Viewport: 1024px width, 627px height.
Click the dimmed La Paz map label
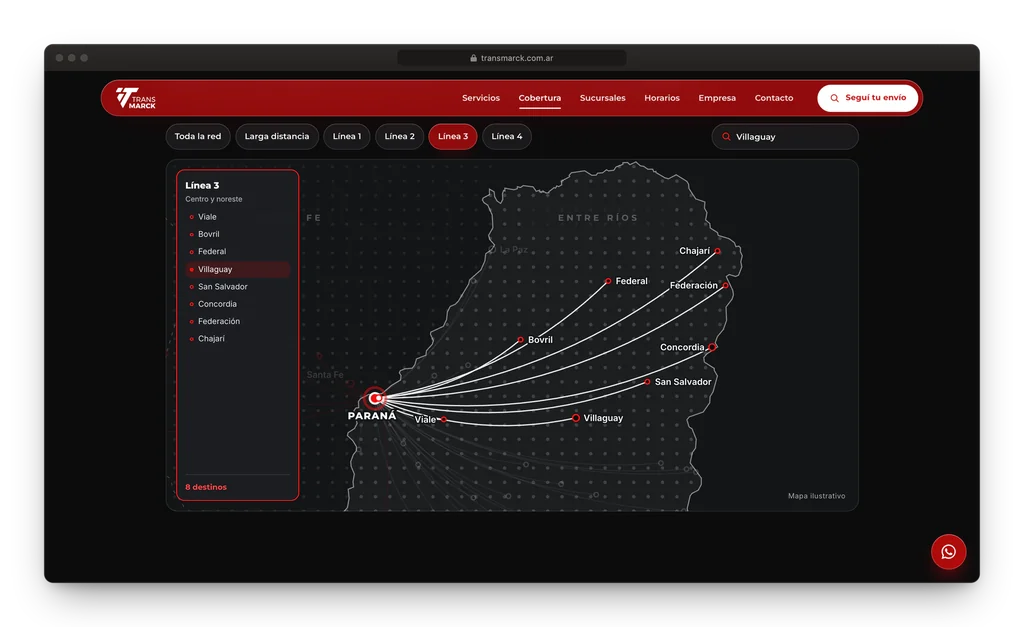tap(513, 249)
